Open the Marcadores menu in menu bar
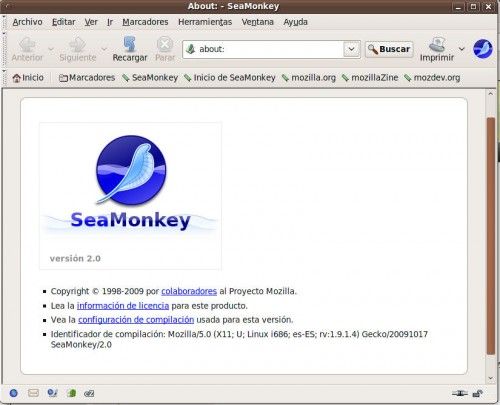 pos(145,22)
